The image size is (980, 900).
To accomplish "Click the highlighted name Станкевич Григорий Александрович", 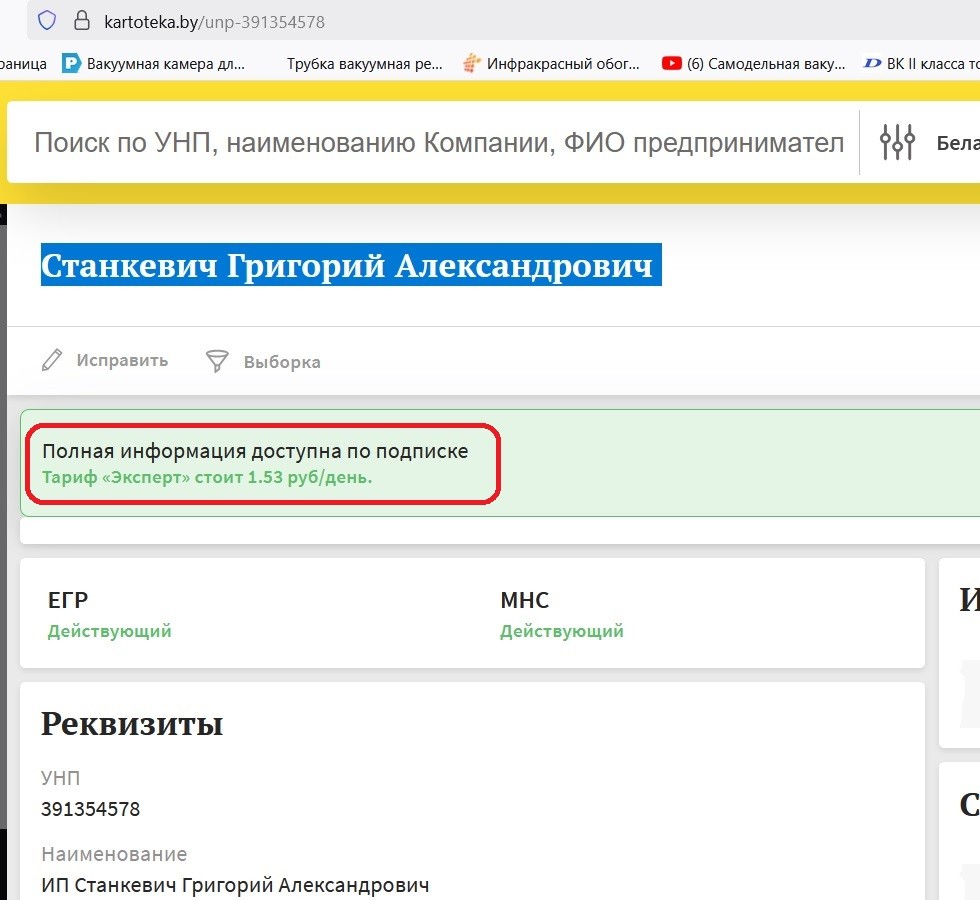I will tap(347, 267).
